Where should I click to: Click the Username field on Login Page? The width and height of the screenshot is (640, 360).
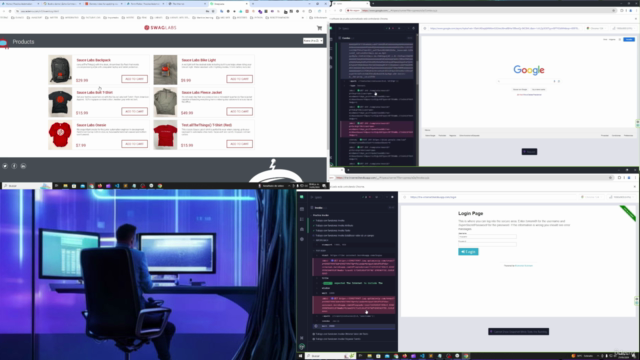487,236
